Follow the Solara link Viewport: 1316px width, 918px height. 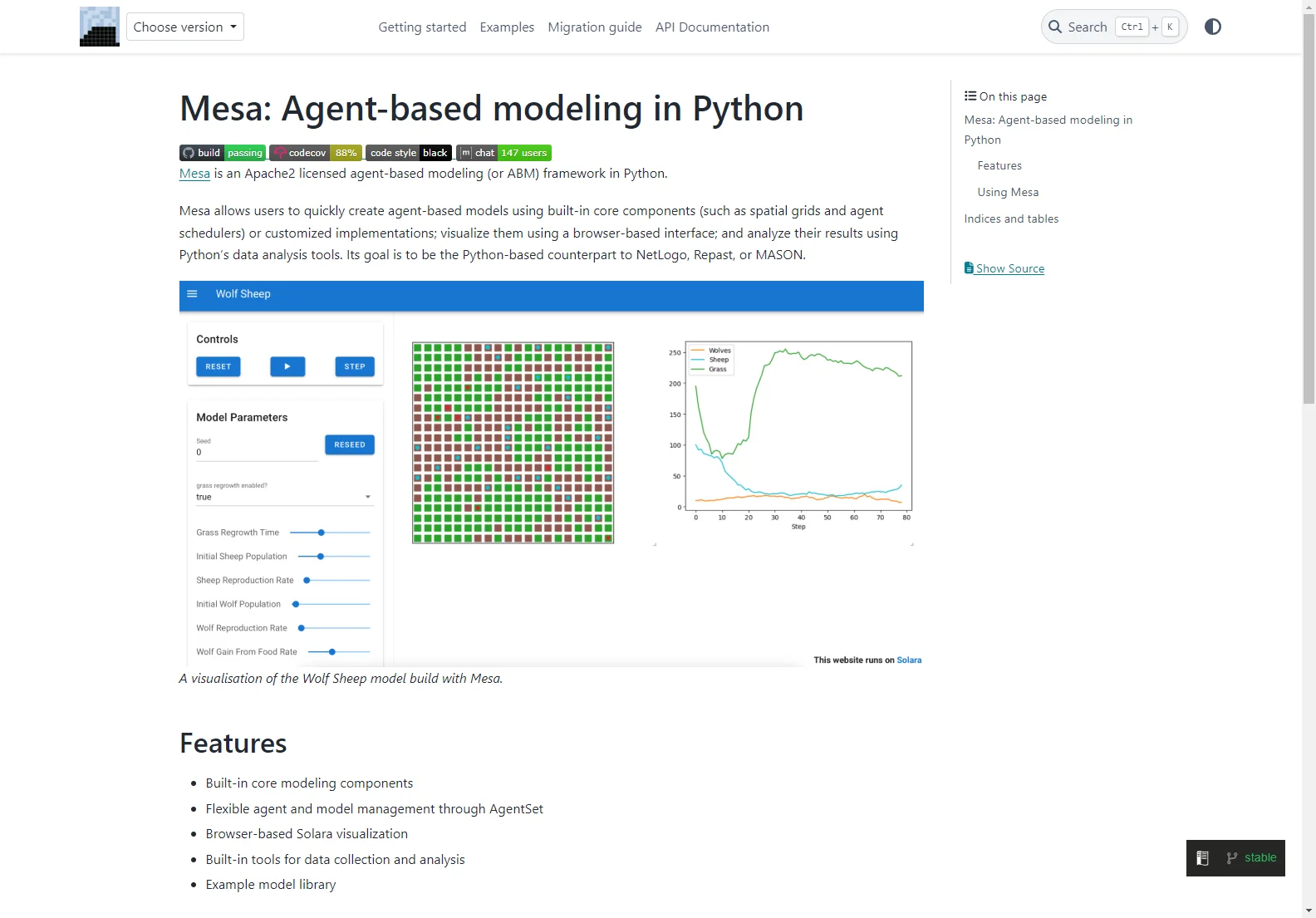coord(909,660)
